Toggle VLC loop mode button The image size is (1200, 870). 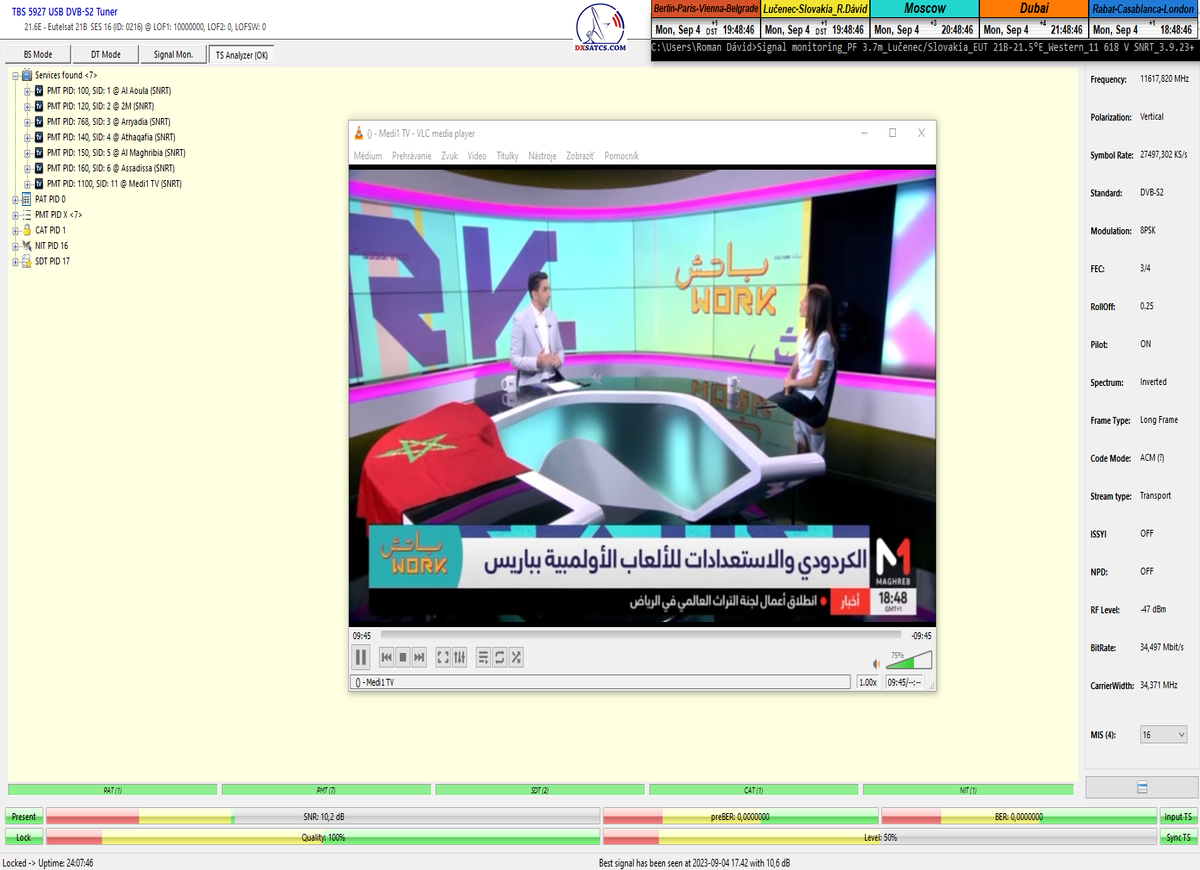[499, 657]
